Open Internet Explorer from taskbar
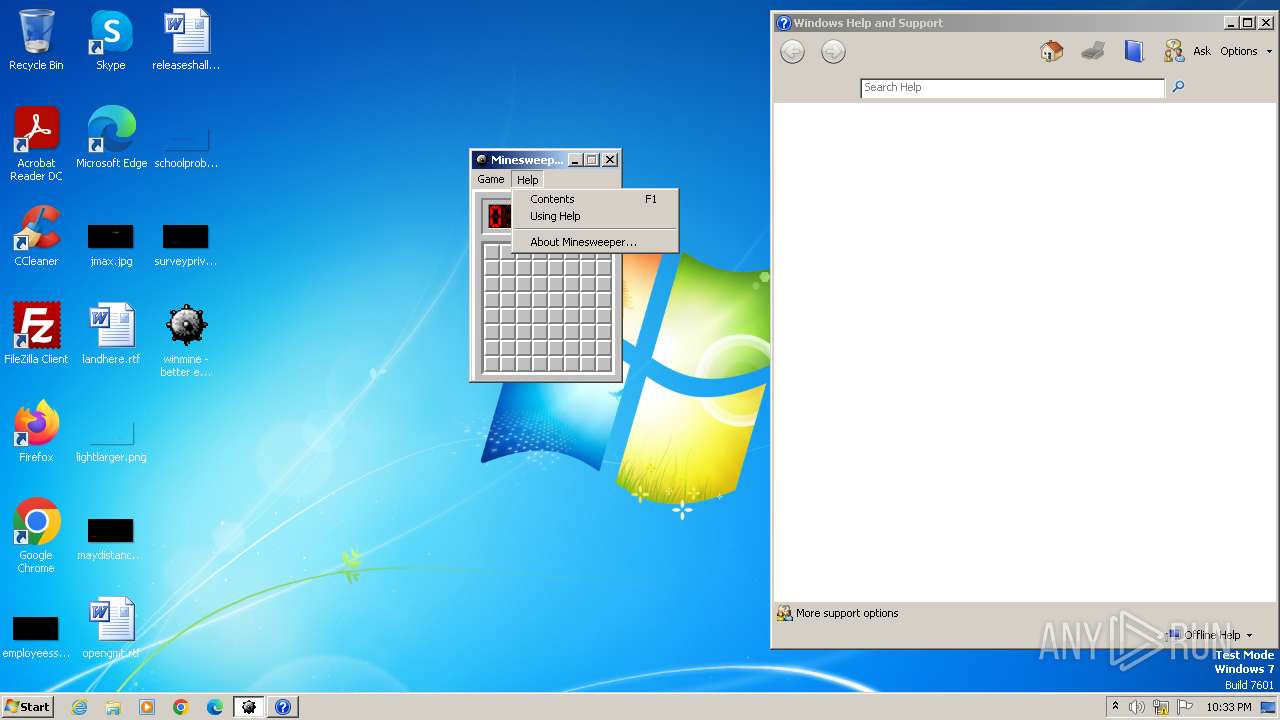The width and height of the screenshot is (1280, 720). click(x=80, y=707)
